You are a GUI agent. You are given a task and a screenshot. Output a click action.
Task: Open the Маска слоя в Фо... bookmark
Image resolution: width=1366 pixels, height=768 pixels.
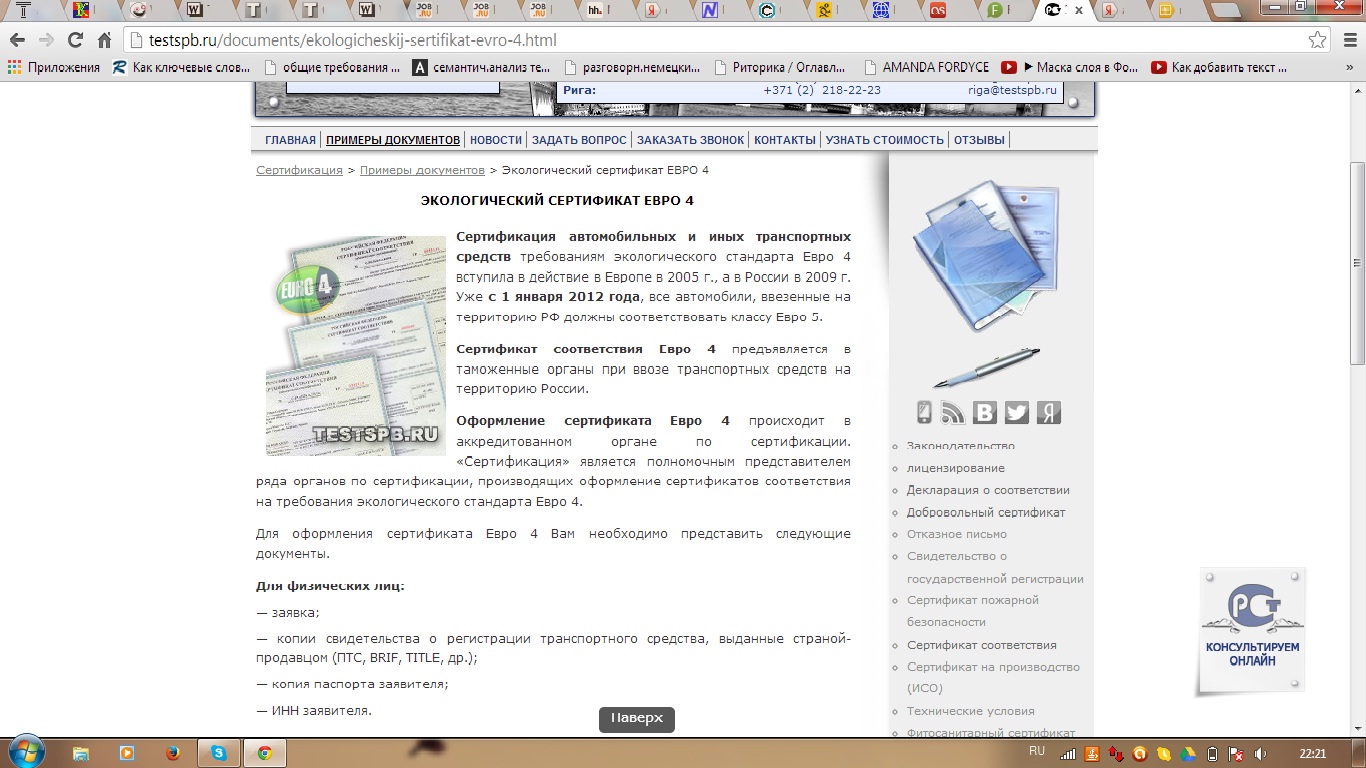1070,67
